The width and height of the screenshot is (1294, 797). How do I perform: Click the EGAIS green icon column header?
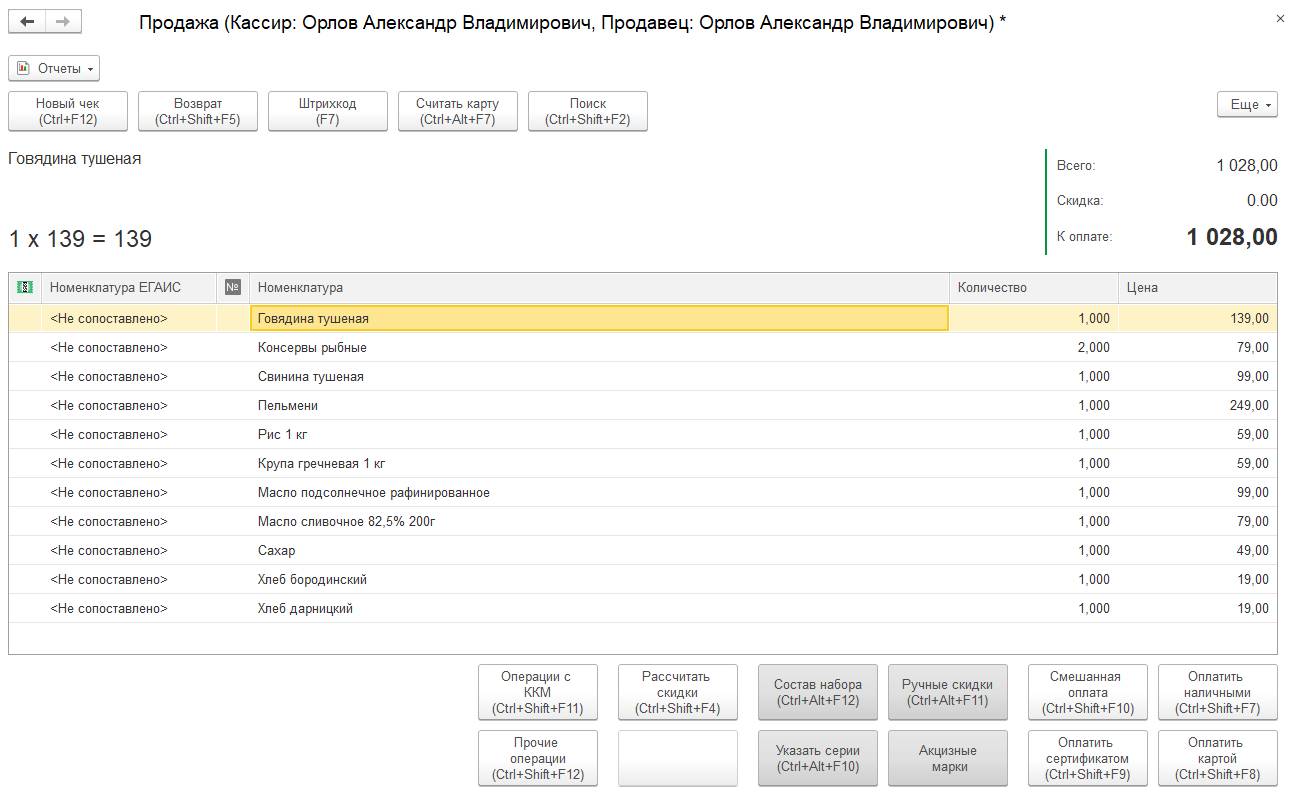(25, 288)
